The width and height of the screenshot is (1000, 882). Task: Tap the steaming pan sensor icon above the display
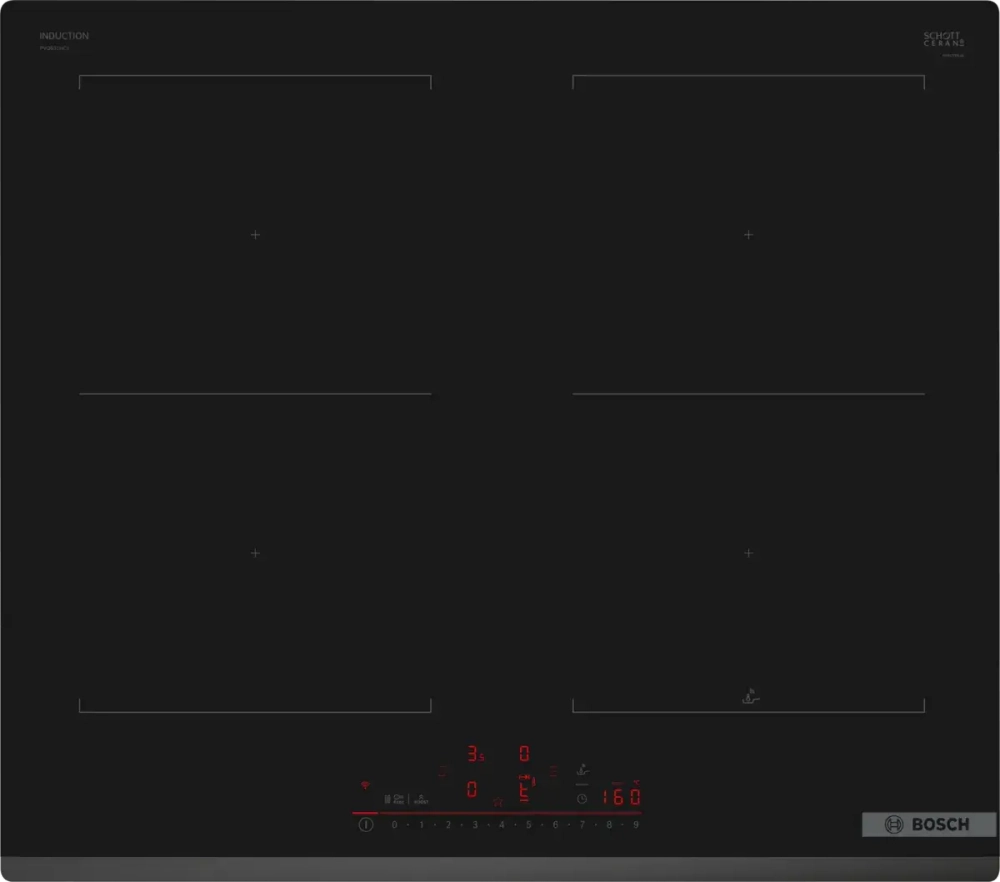click(581, 770)
